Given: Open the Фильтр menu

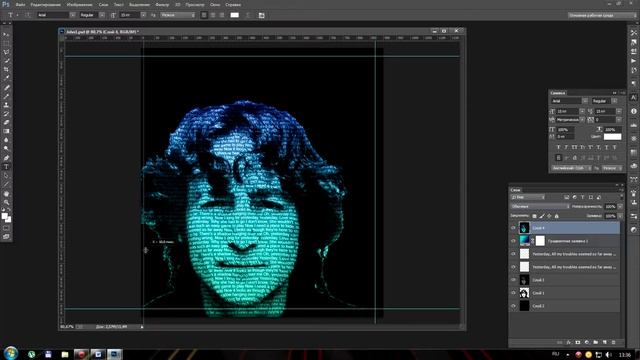Looking at the screenshot, I should [162, 4].
